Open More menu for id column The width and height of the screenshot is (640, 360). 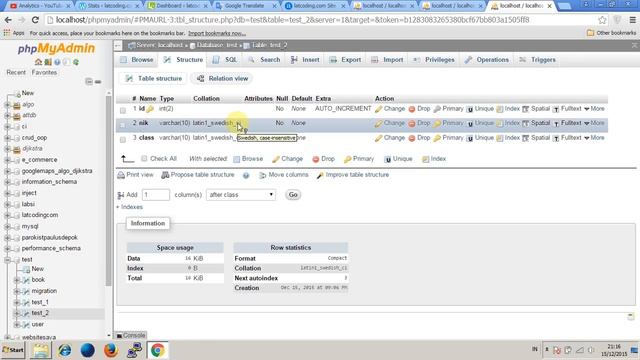pos(594,109)
